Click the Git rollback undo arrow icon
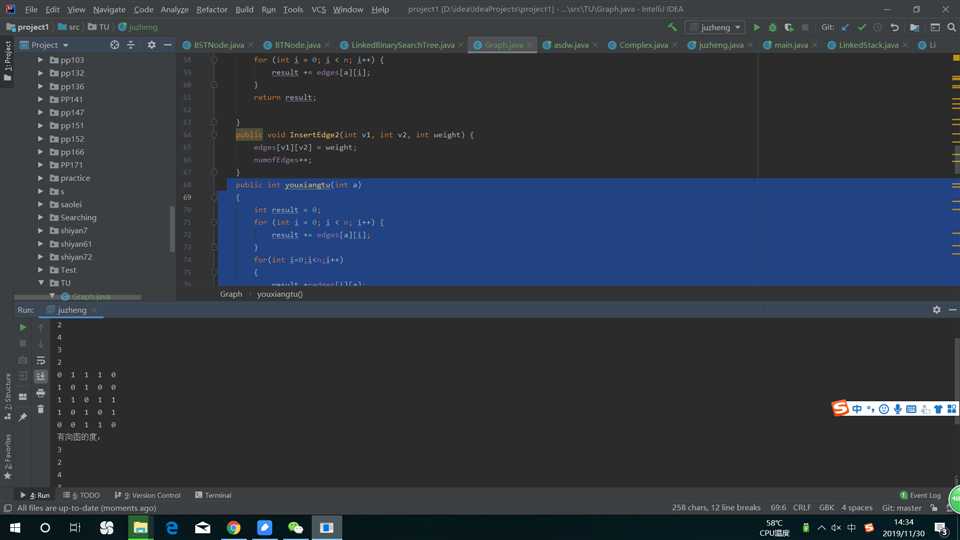960x540 pixels. [x=894, y=27]
